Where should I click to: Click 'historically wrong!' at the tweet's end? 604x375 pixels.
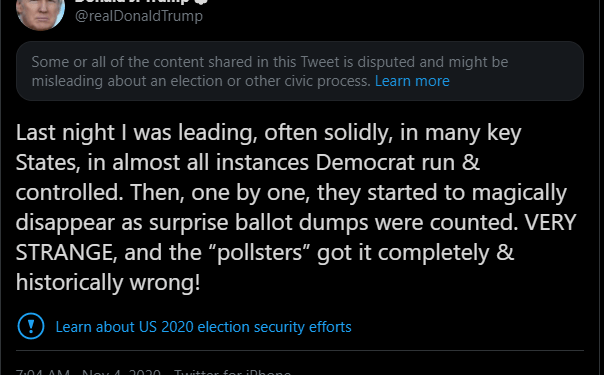click(x=108, y=283)
